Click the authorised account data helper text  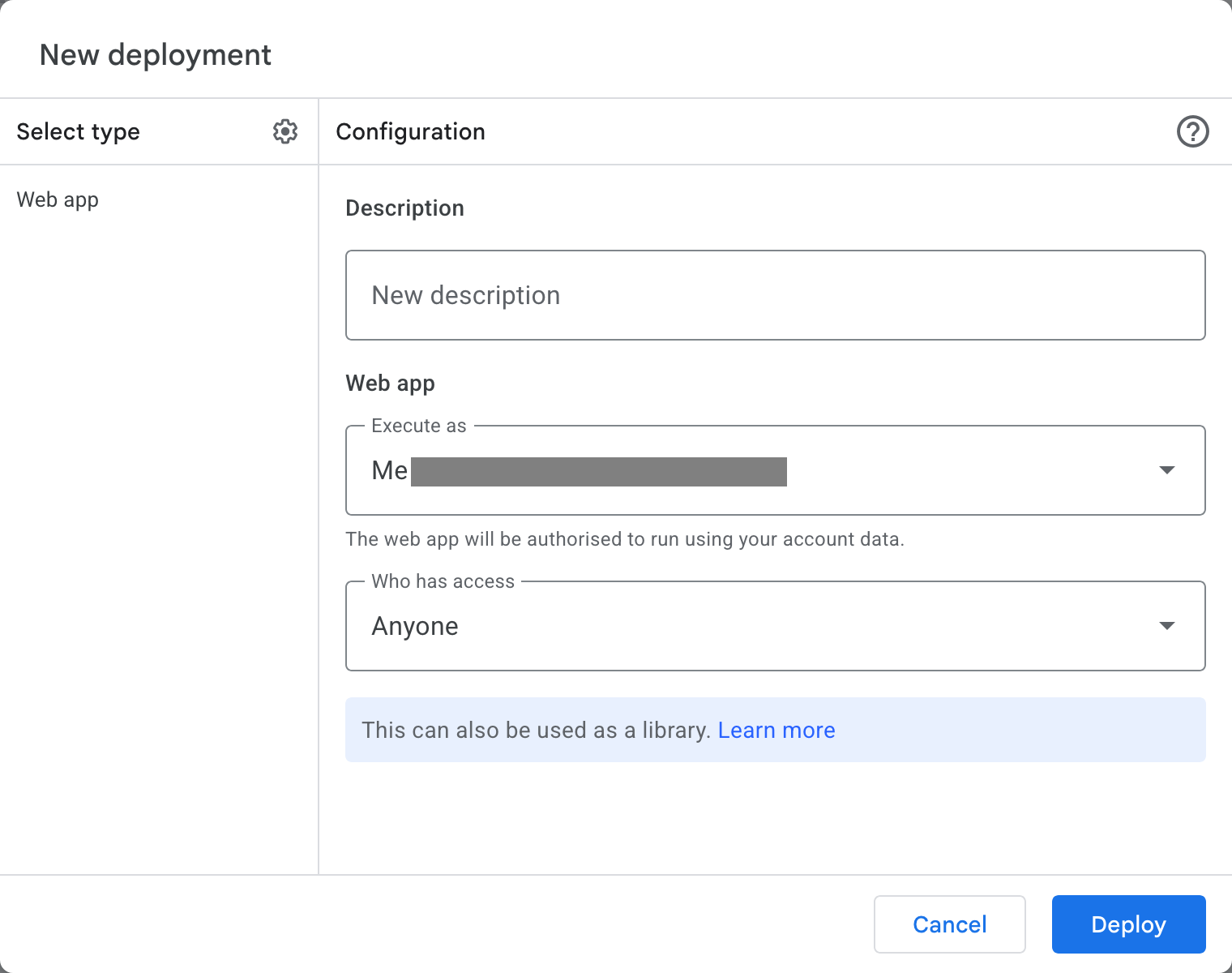point(625,539)
